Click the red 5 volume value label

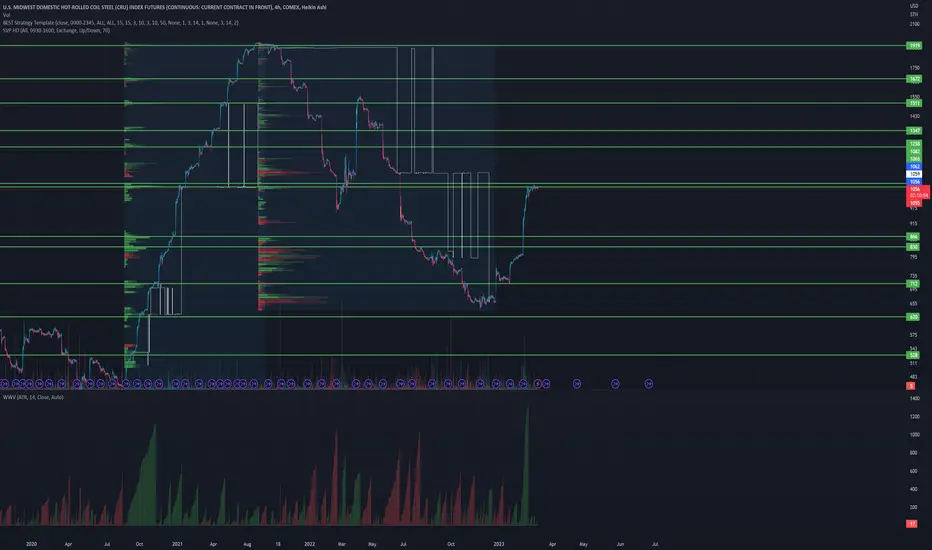tap(911, 386)
